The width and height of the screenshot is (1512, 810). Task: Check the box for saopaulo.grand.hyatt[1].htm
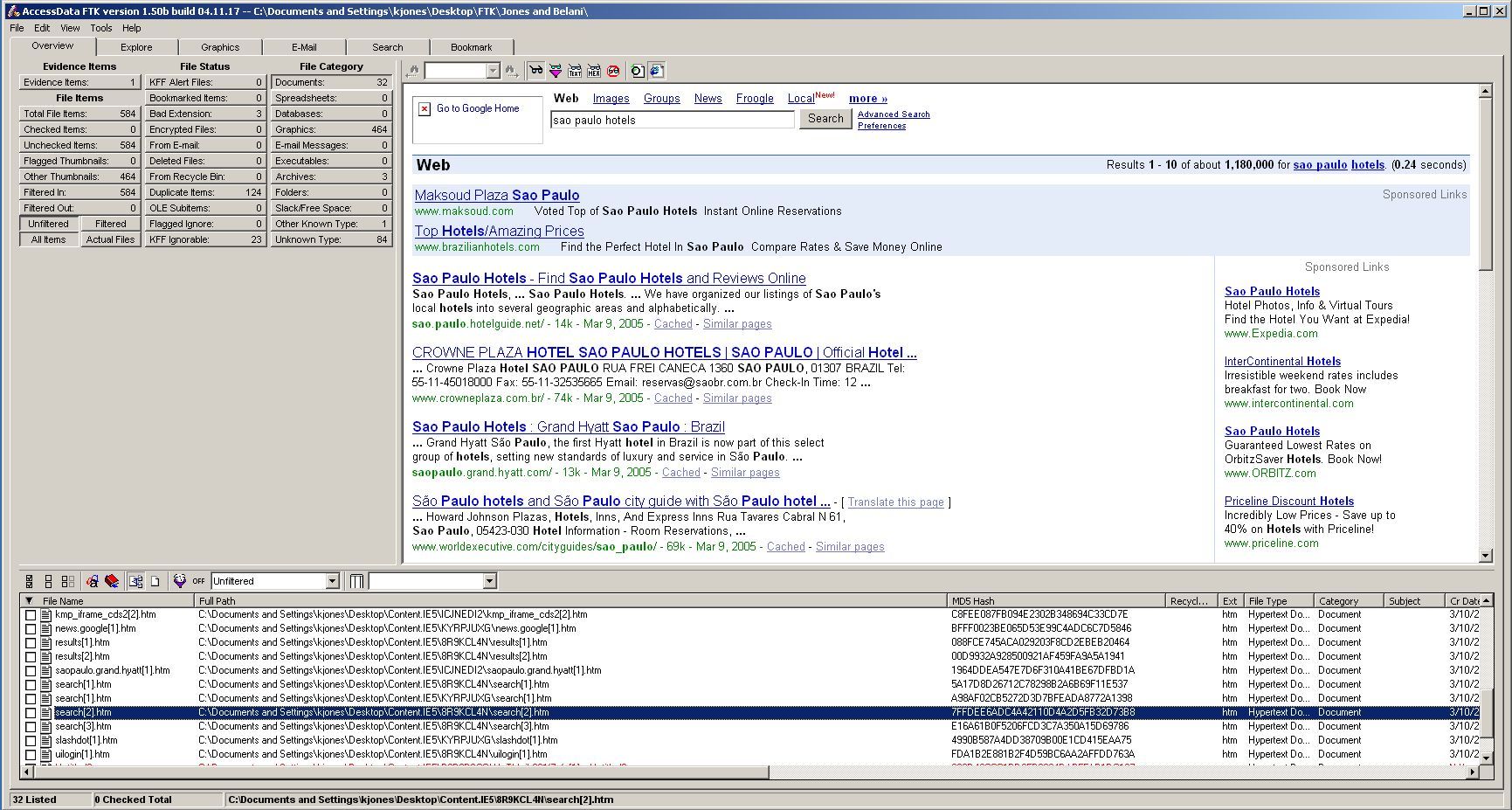coord(31,671)
